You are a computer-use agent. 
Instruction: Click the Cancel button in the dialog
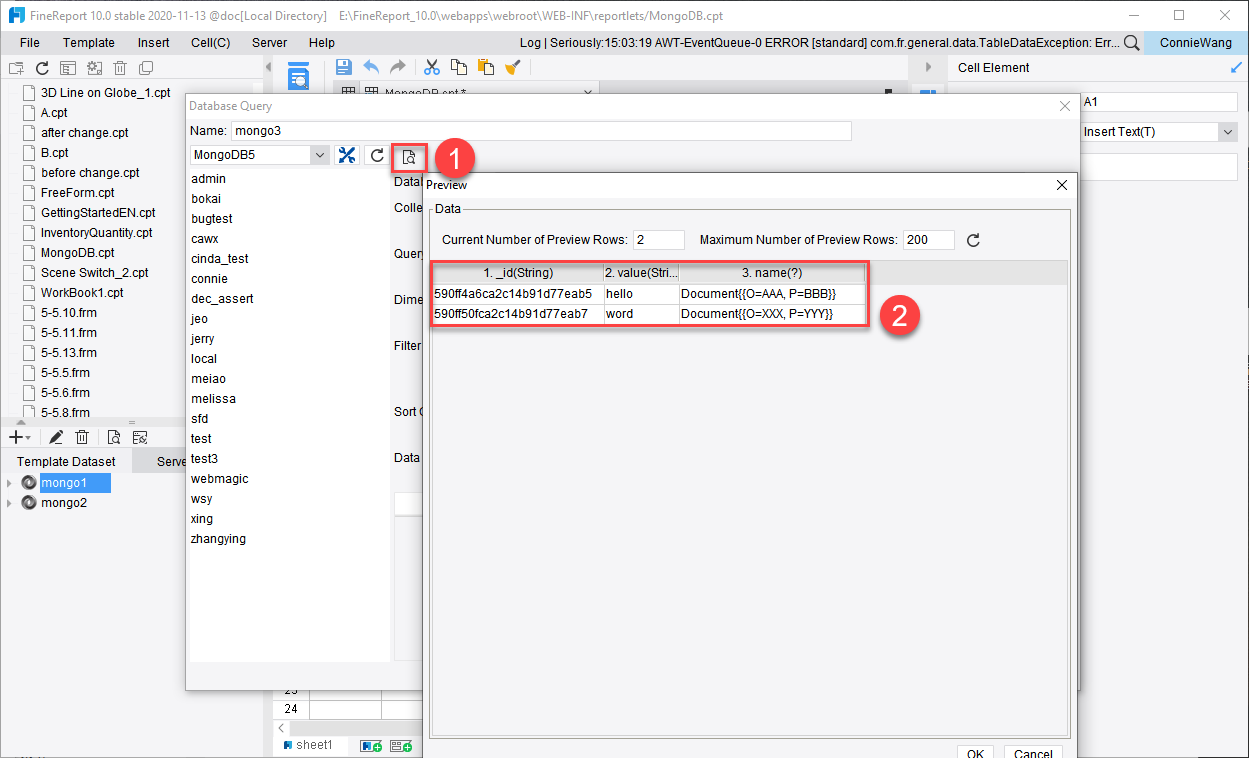(1032, 753)
